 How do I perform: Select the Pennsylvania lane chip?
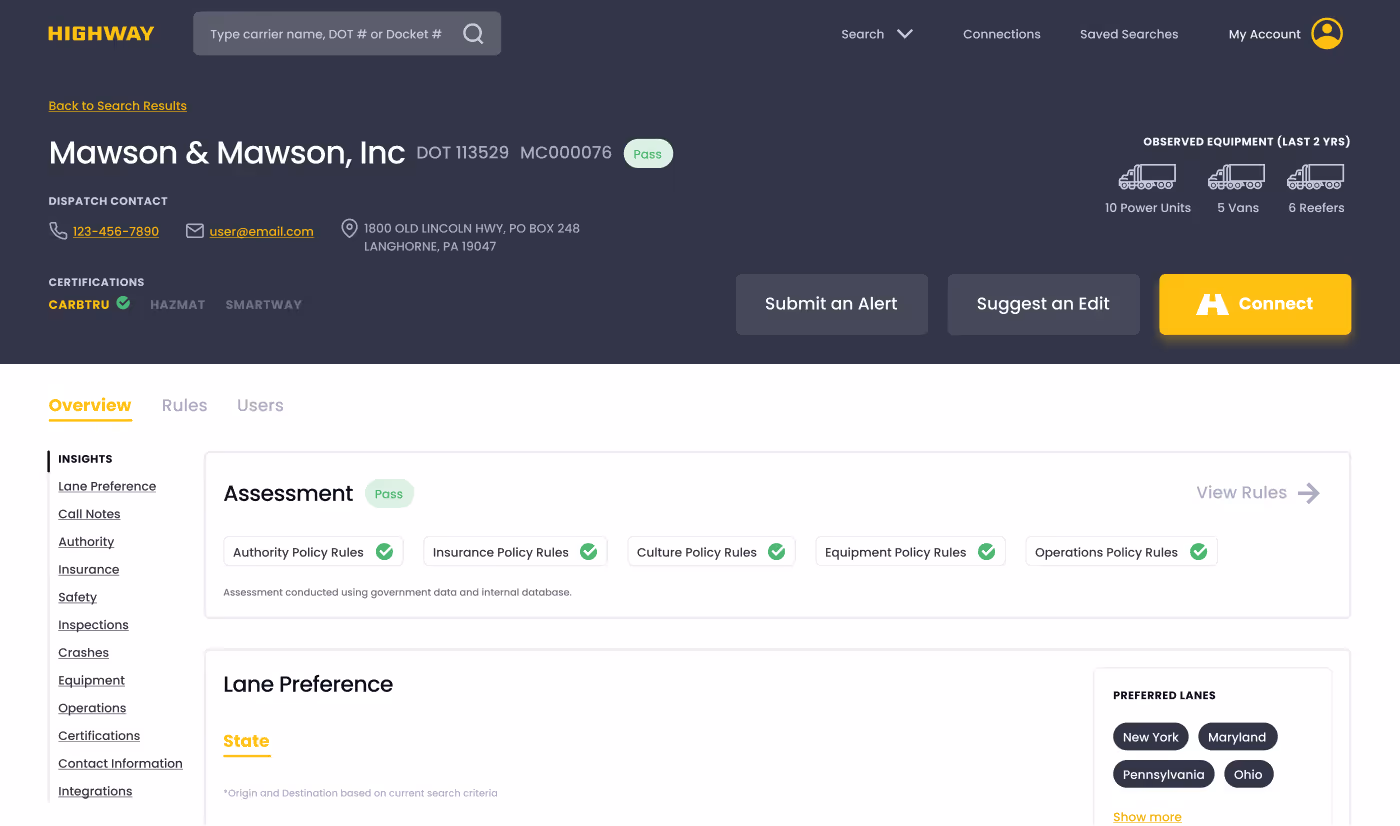1164,774
